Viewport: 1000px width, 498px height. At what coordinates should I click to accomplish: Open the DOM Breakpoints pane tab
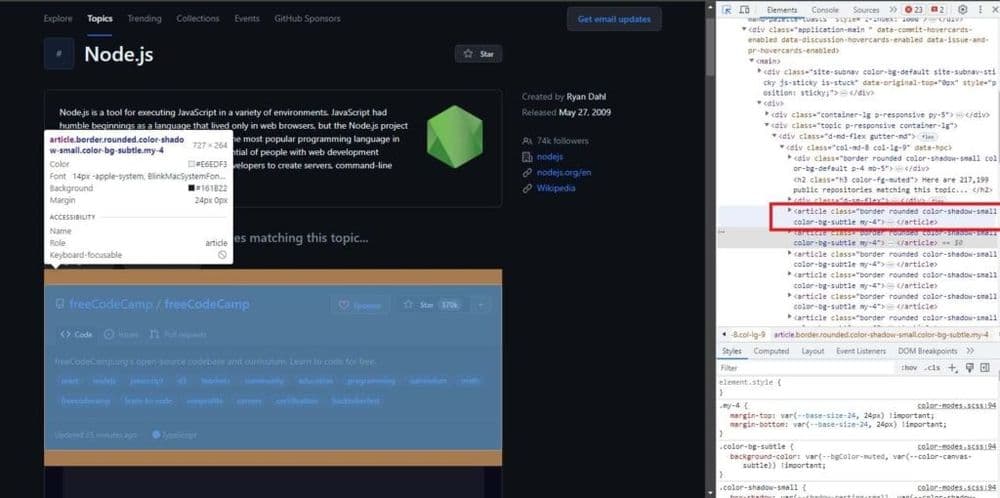click(x=927, y=351)
